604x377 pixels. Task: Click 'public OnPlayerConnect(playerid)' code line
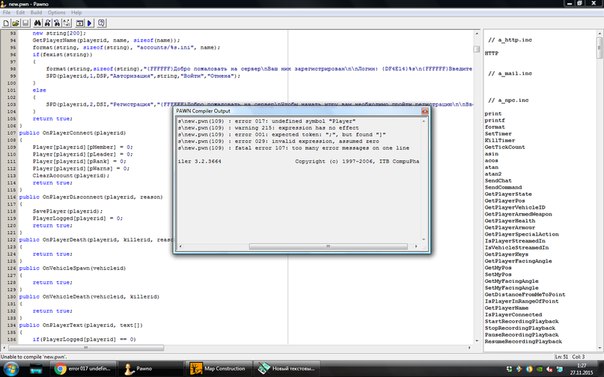click(x=72, y=133)
